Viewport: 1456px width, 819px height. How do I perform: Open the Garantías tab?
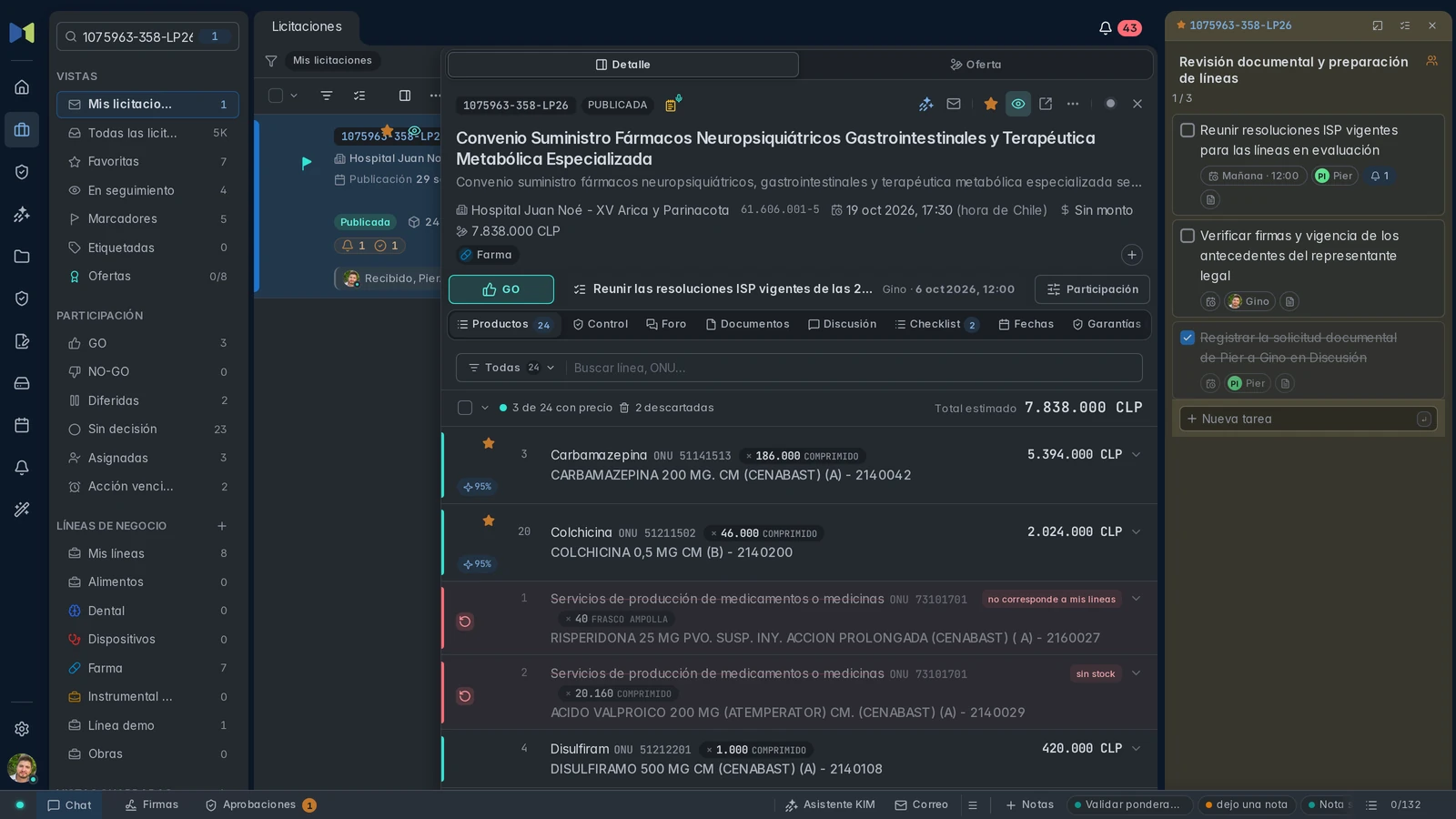point(1107,324)
